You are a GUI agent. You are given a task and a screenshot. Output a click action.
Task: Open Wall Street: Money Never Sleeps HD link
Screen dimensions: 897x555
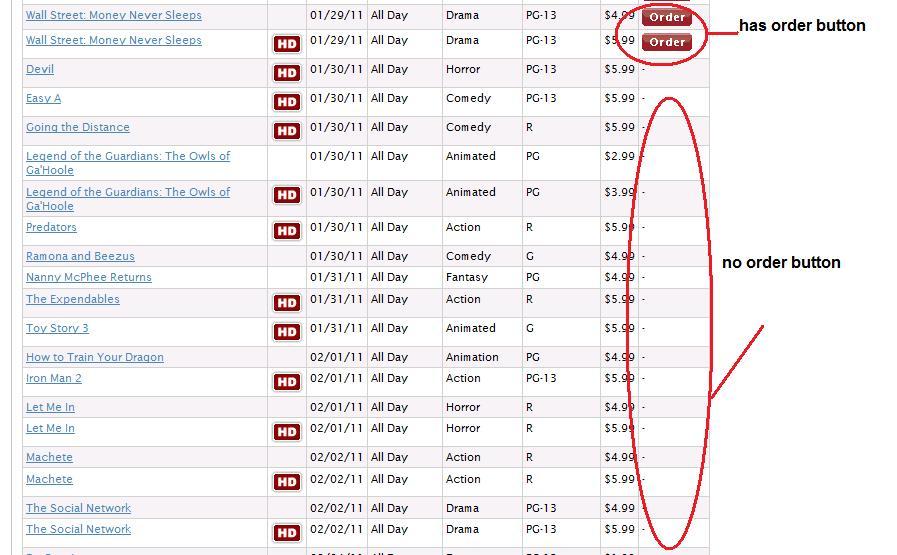[x=114, y=41]
